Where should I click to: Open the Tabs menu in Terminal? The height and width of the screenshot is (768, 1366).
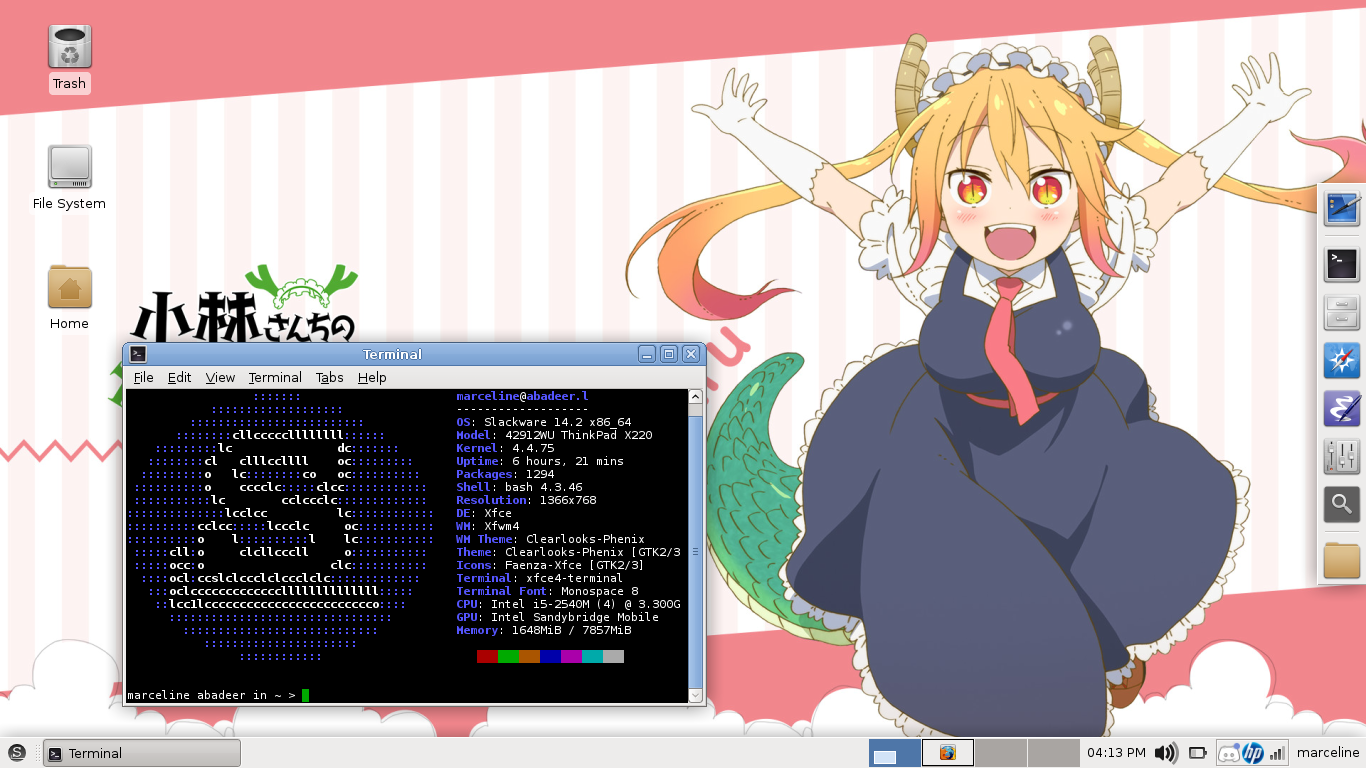[x=330, y=377]
